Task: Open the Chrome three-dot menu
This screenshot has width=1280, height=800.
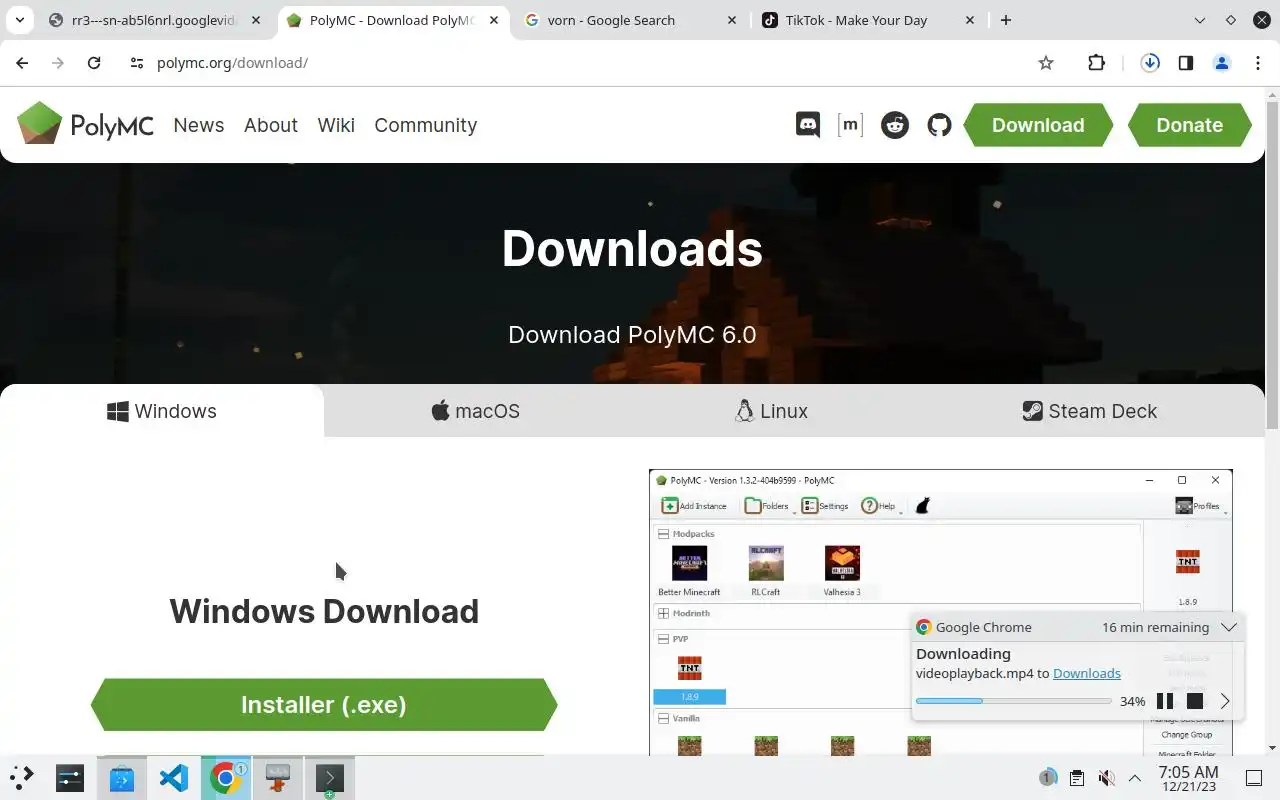Action: pyautogui.click(x=1257, y=63)
